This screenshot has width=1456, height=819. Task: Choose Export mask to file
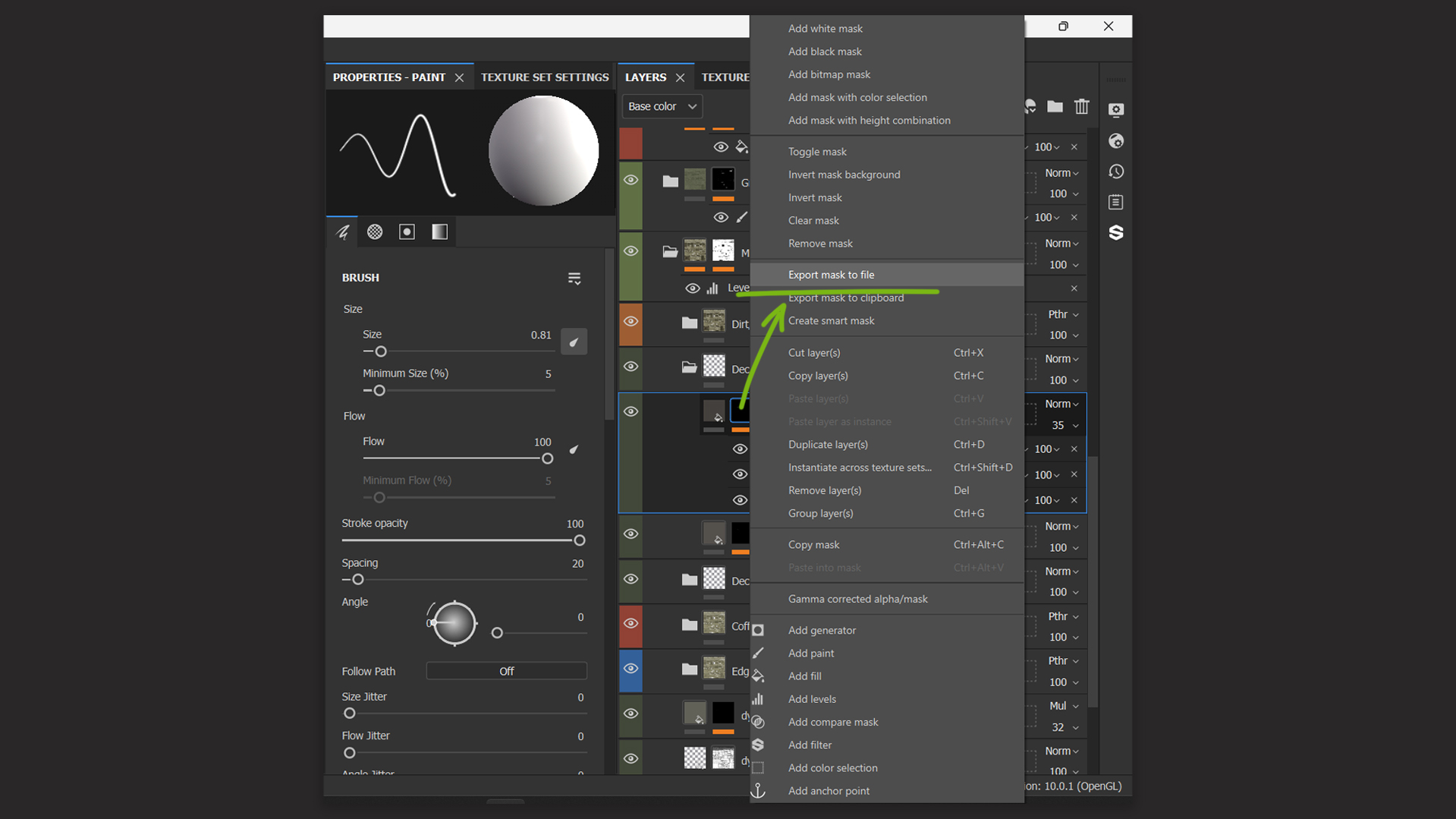(x=831, y=275)
